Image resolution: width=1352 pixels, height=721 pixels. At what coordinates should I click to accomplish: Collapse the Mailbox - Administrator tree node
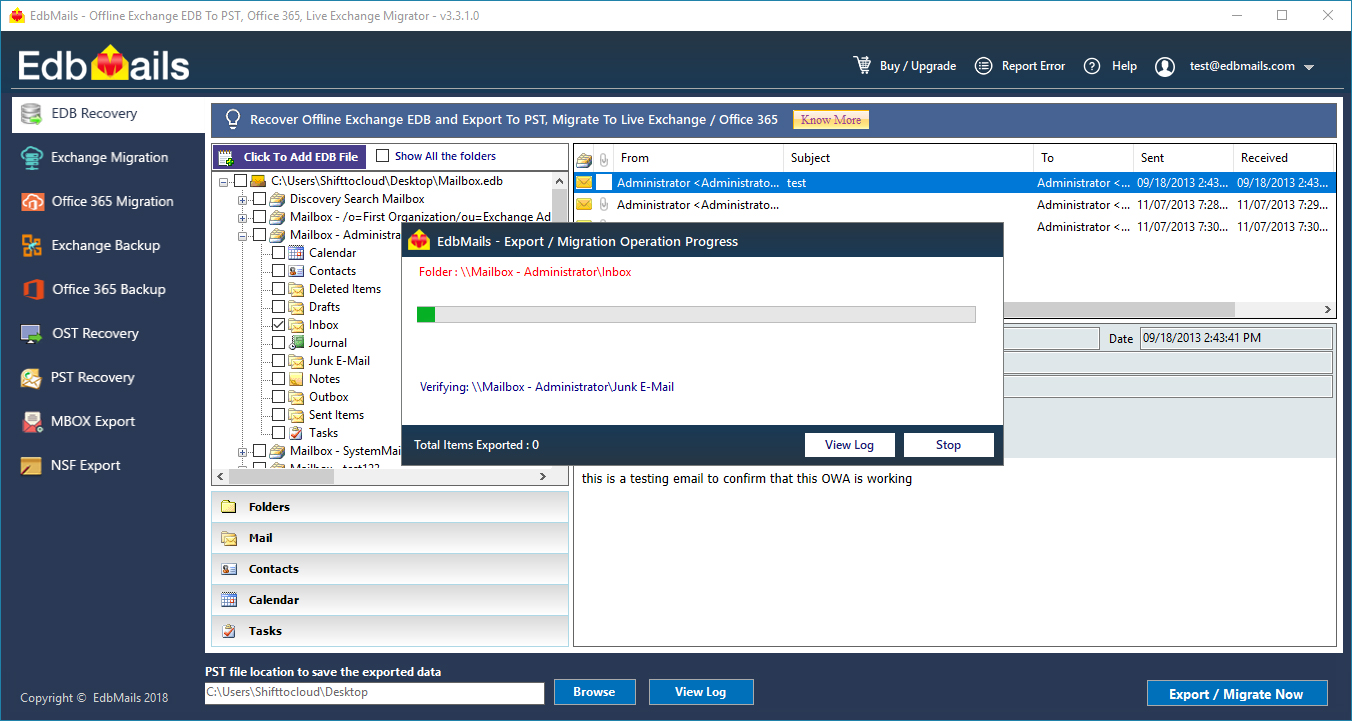pyautogui.click(x=240, y=234)
